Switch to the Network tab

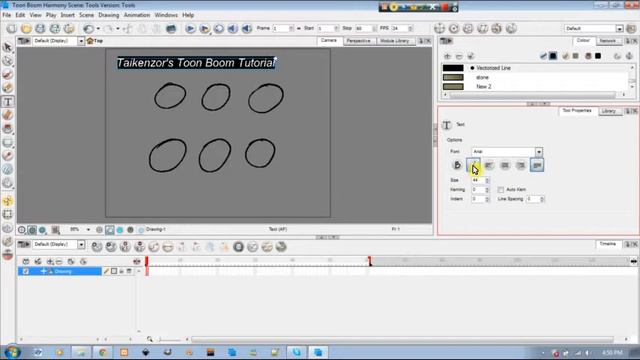point(607,41)
